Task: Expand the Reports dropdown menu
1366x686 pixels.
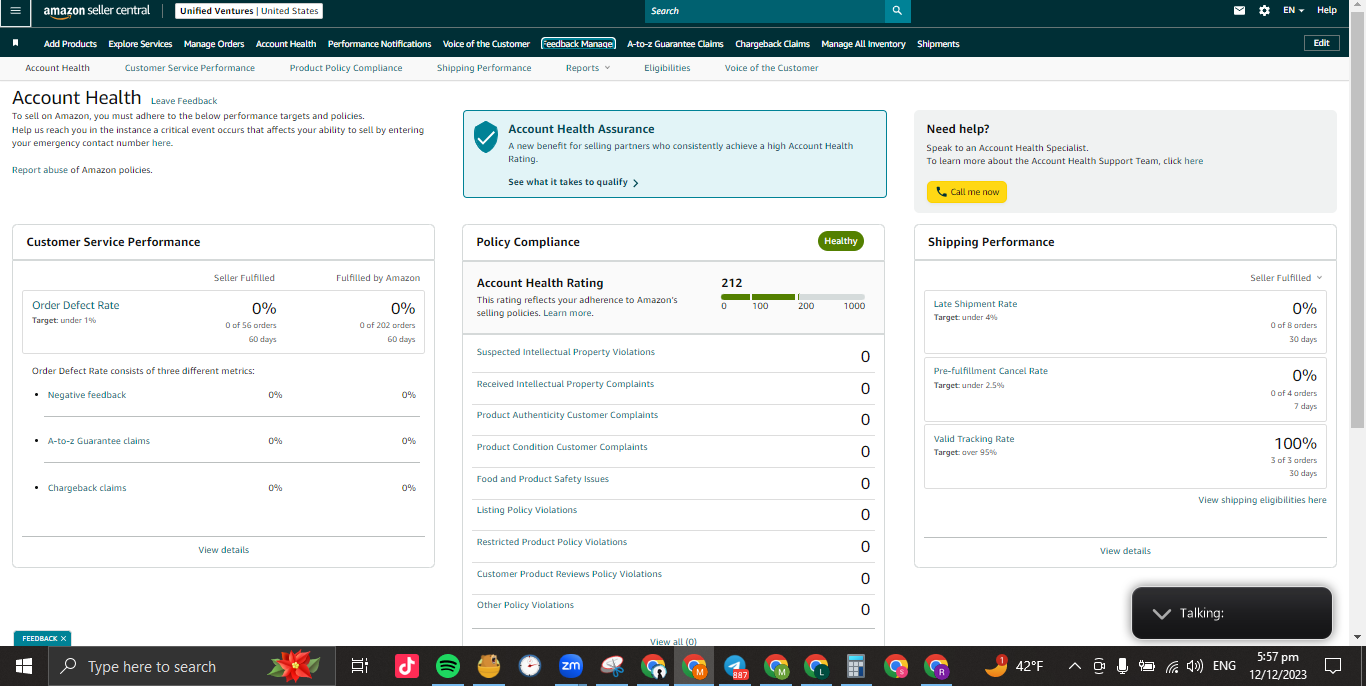Action: click(x=587, y=68)
